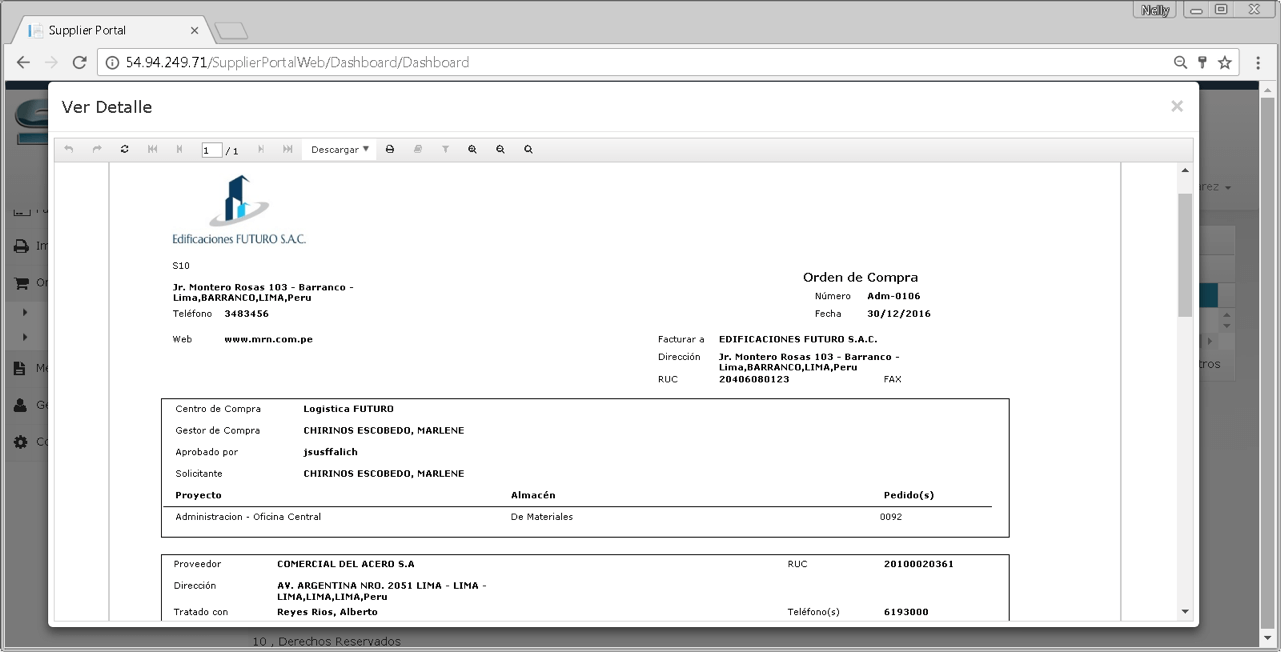Screen dimensions: 1281x652
Task: Click the filter funnel icon in toolbar
Action: [445, 149]
